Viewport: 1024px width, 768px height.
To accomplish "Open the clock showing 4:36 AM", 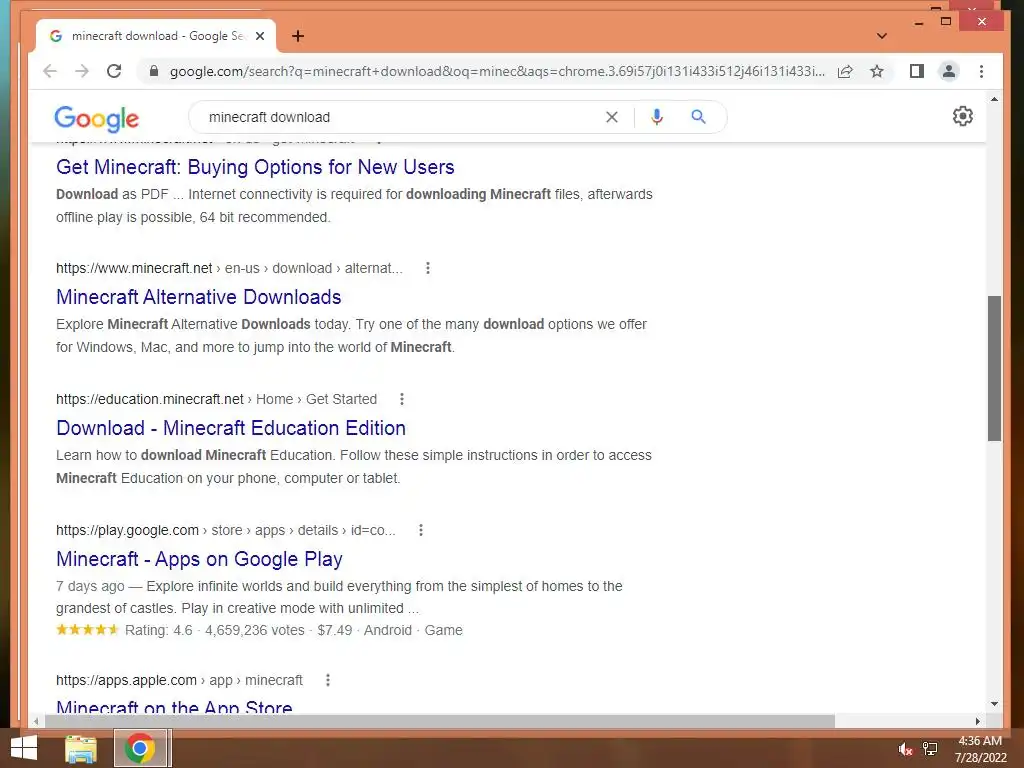I will pyautogui.click(x=980, y=749).
